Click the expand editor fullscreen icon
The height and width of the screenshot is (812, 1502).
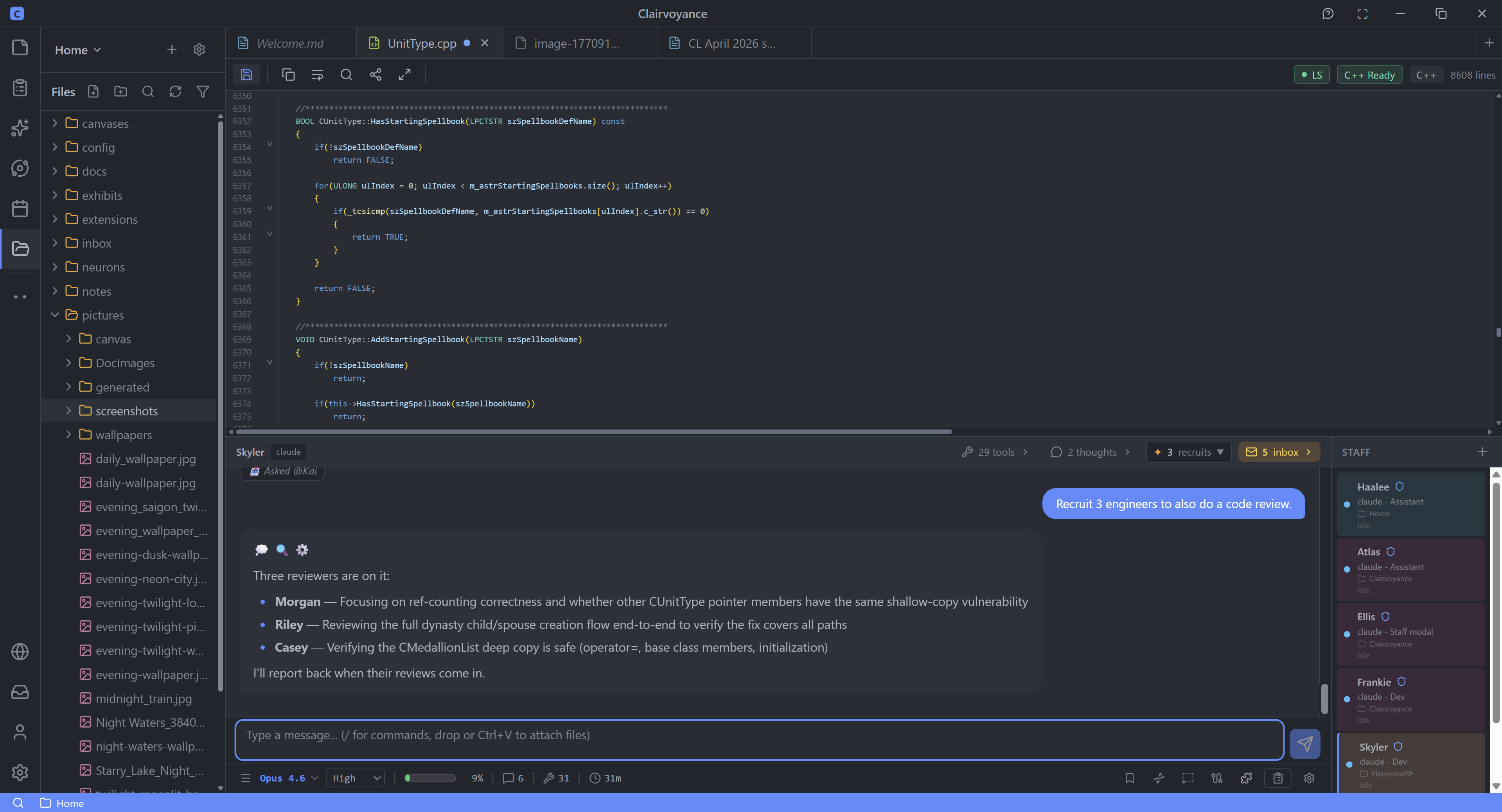click(405, 75)
